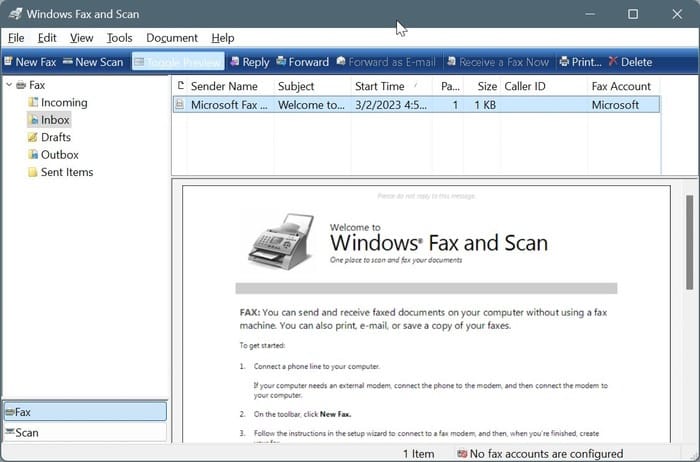Click the Sent Items folder icon

tap(33, 172)
